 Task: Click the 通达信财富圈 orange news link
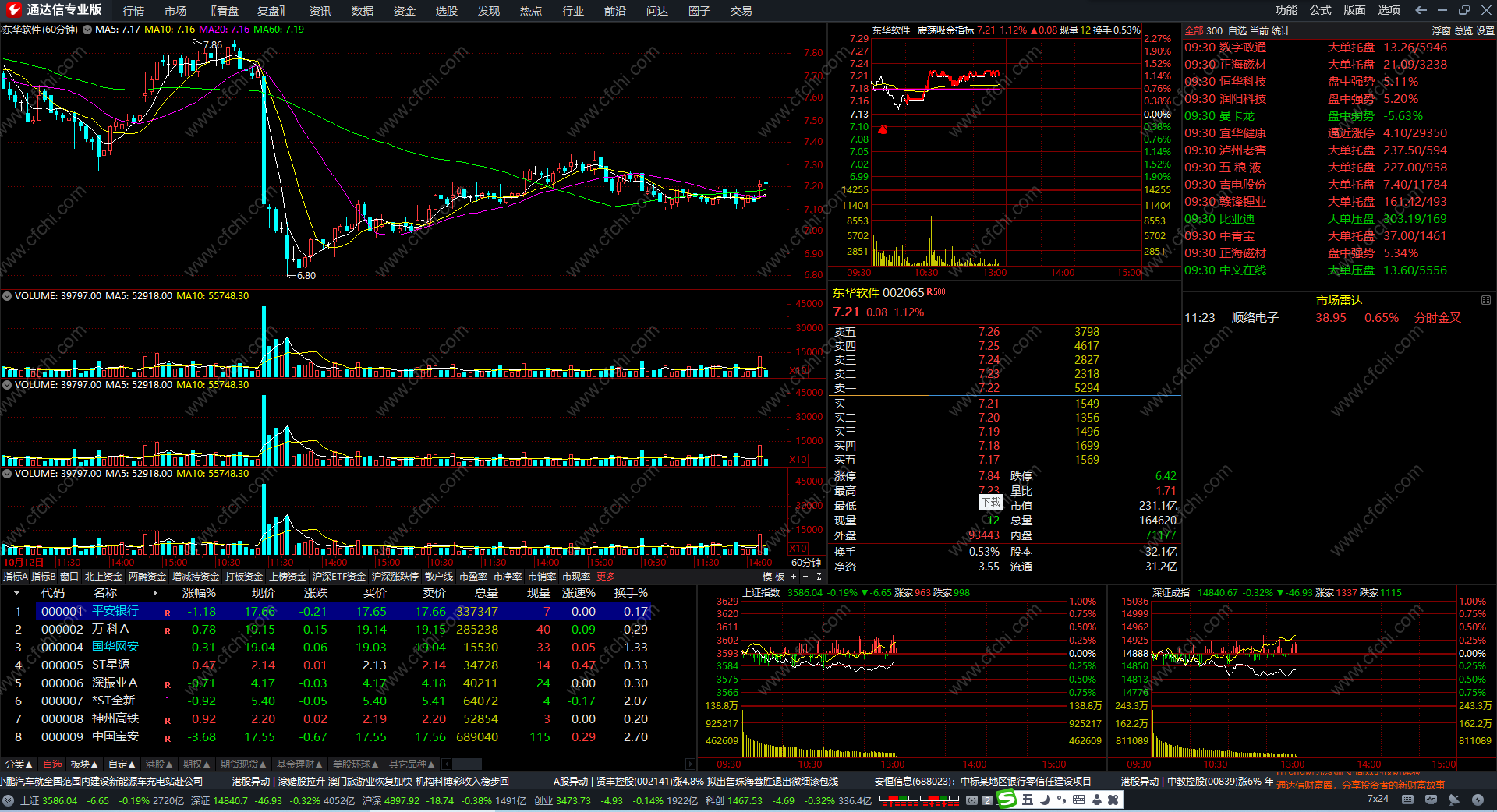tap(1361, 786)
